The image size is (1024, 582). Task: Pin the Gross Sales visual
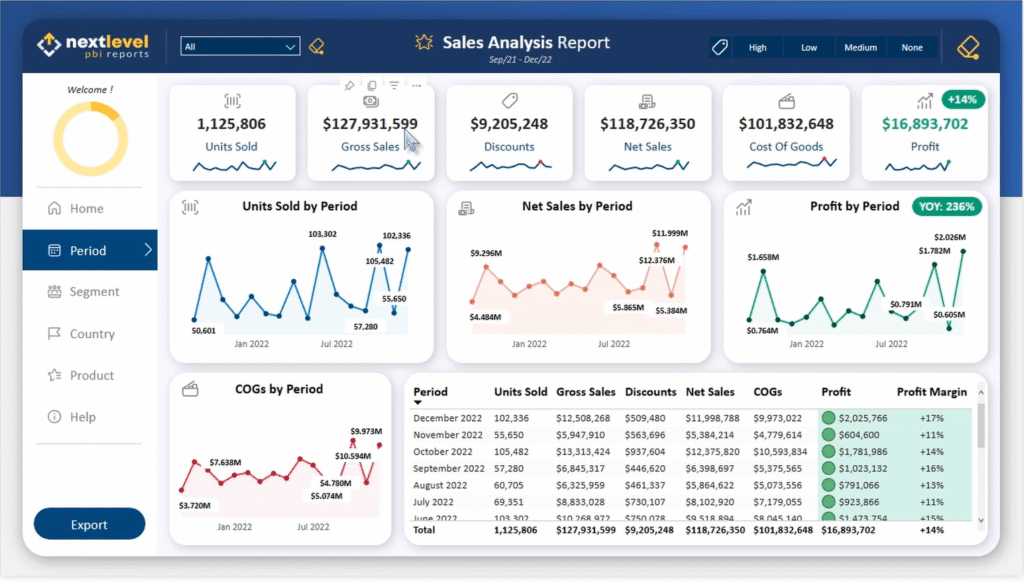click(349, 85)
